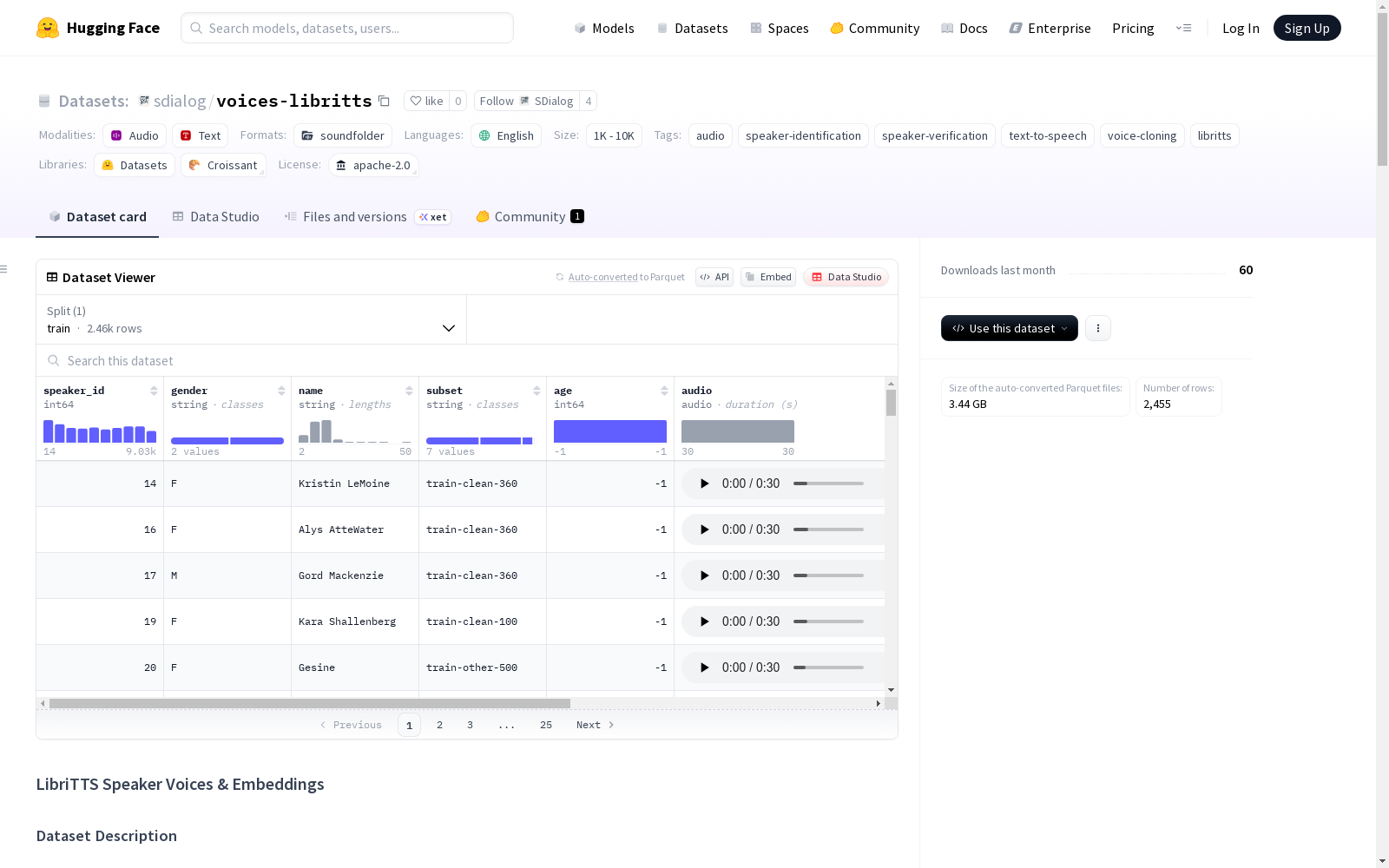The image size is (1389, 868).
Task: Open the navigation overflow menu icon
Action: click(x=1183, y=28)
